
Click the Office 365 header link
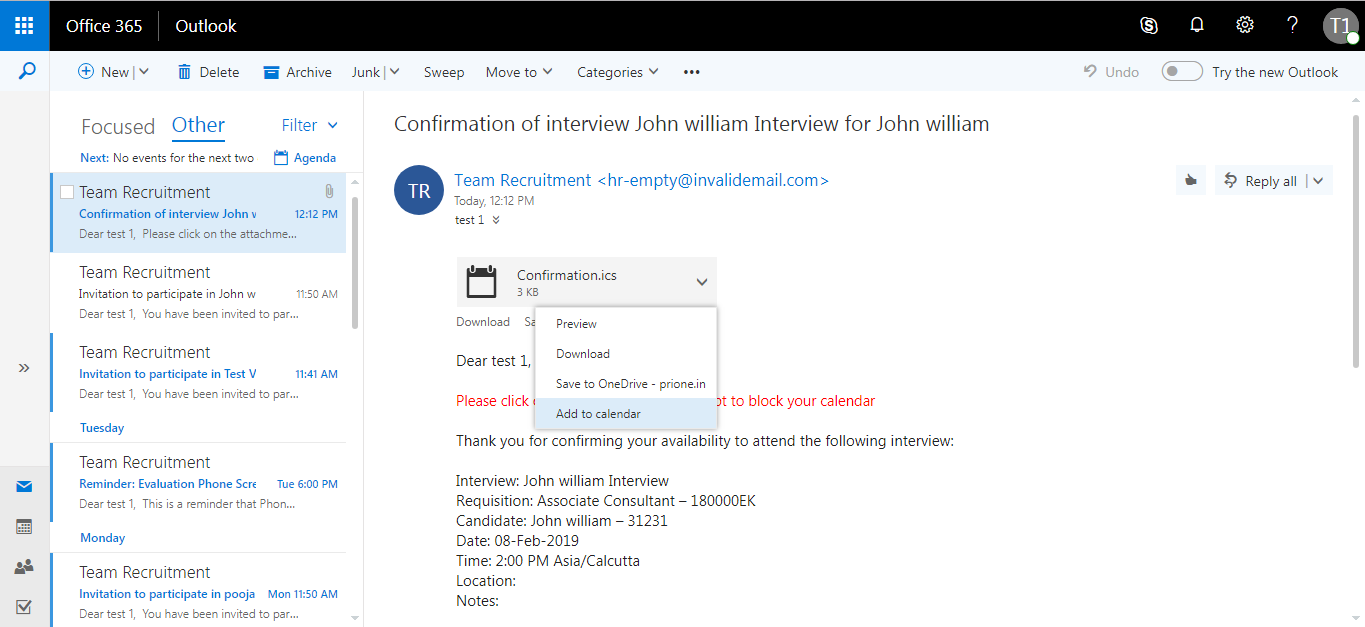[x=104, y=26]
